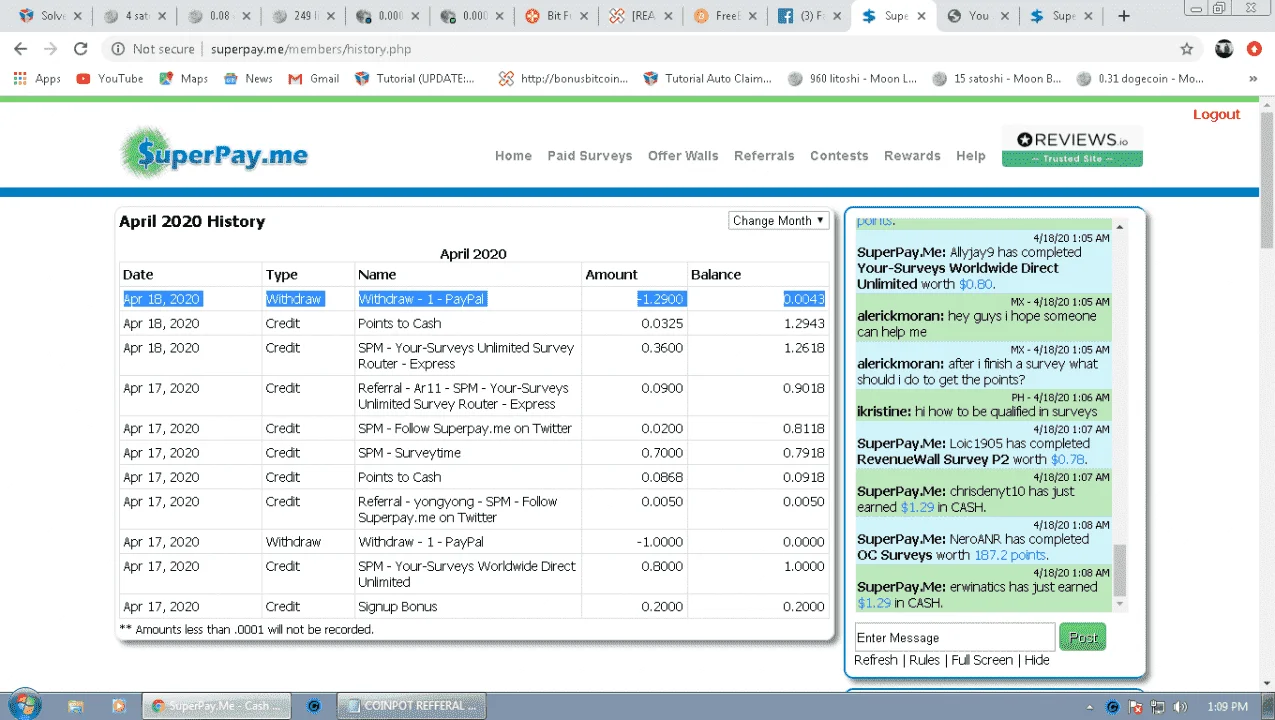Open the Help page
1275x720 pixels.
971,155
